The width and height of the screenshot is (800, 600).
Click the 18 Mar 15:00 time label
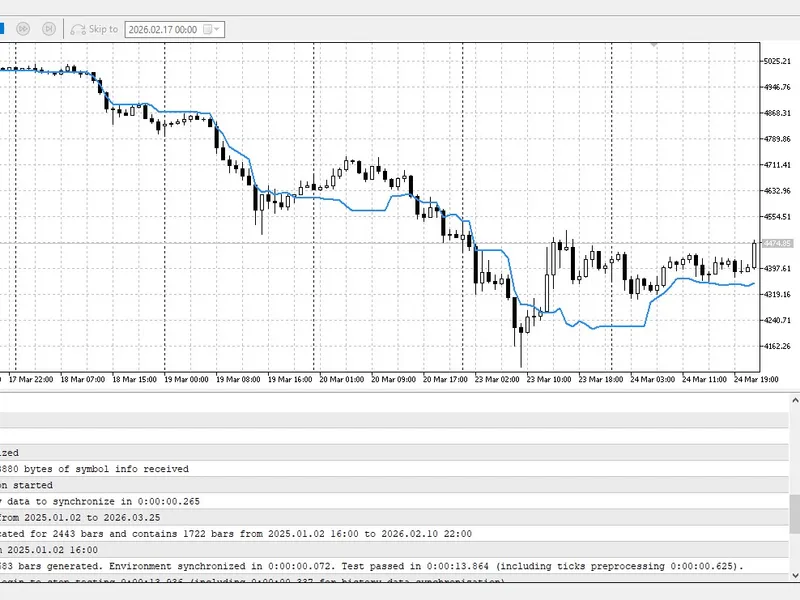pyautogui.click(x=134, y=380)
